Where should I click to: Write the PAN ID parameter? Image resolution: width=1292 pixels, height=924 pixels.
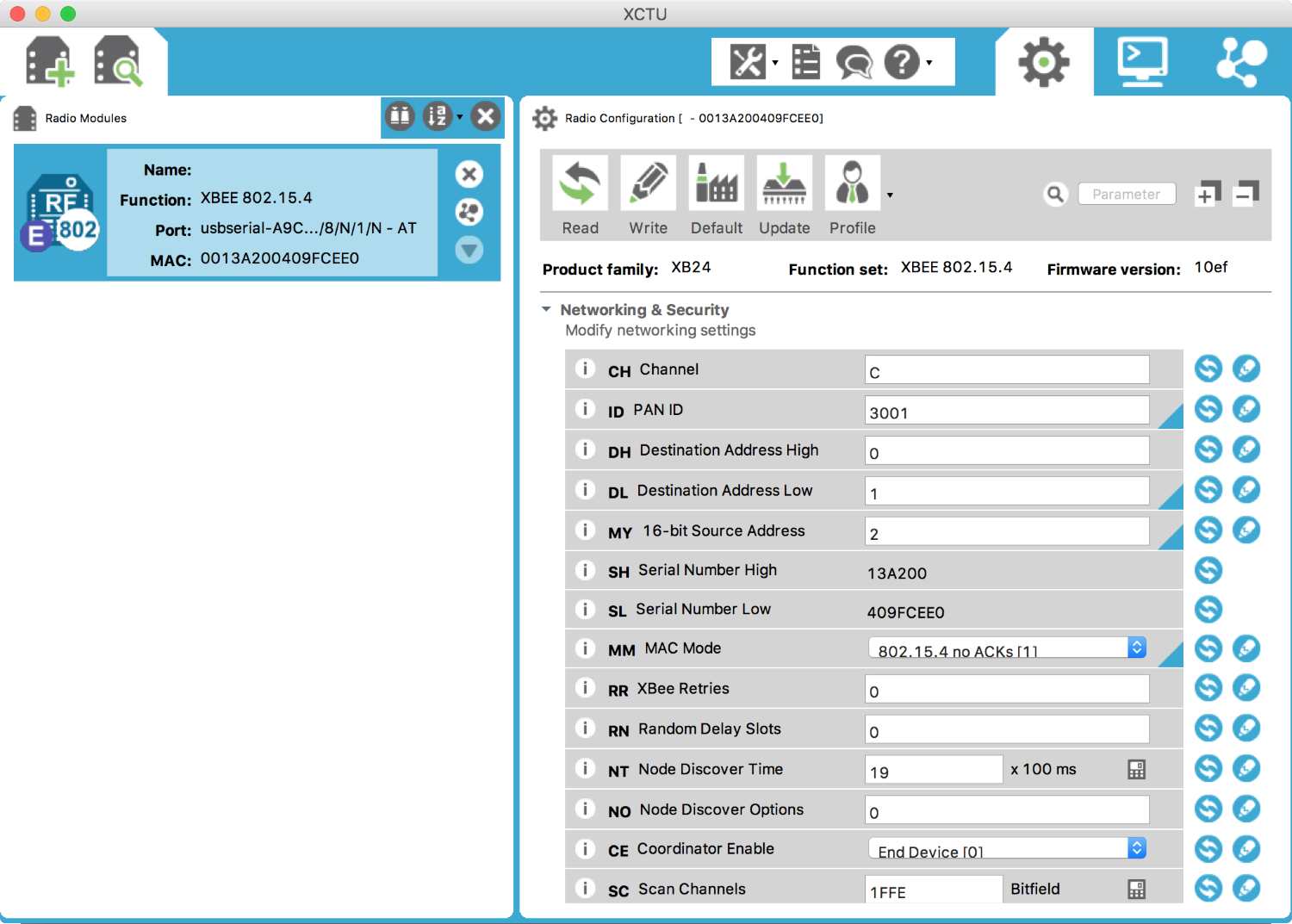click(1246, 408)
